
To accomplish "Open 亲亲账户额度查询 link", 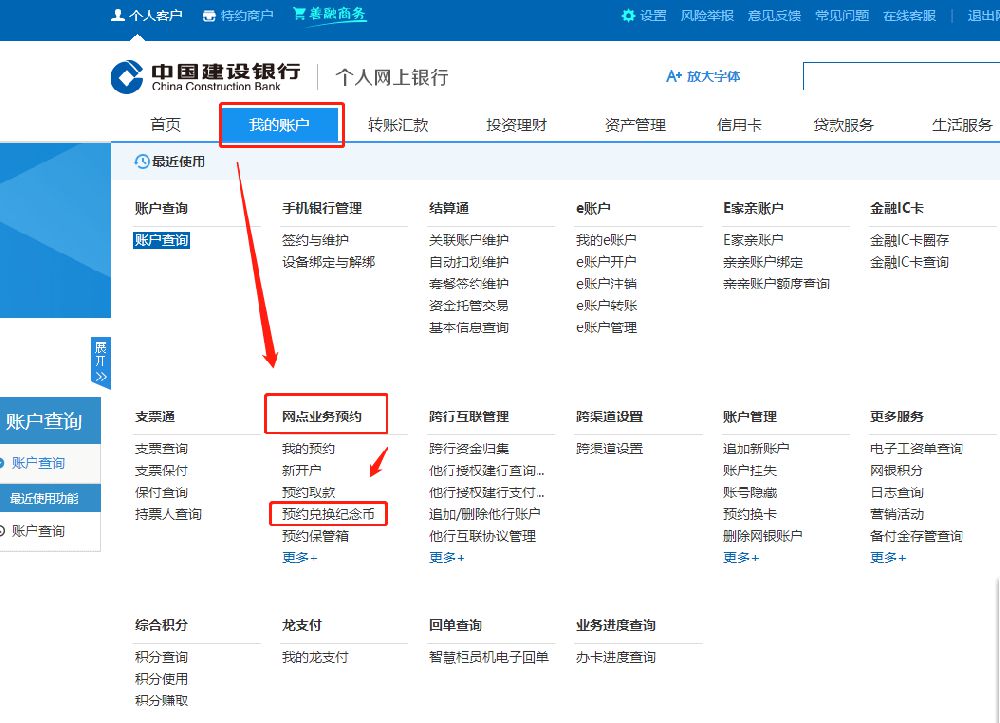I will (776, 284).
